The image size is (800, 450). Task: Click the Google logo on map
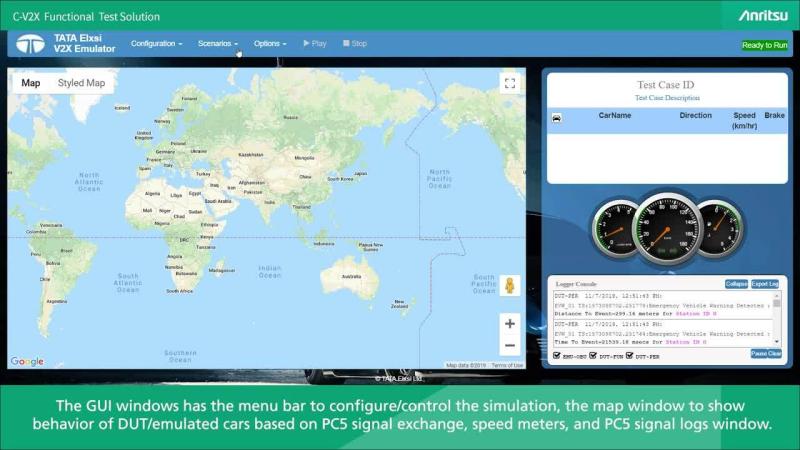[x=27, y=361]
